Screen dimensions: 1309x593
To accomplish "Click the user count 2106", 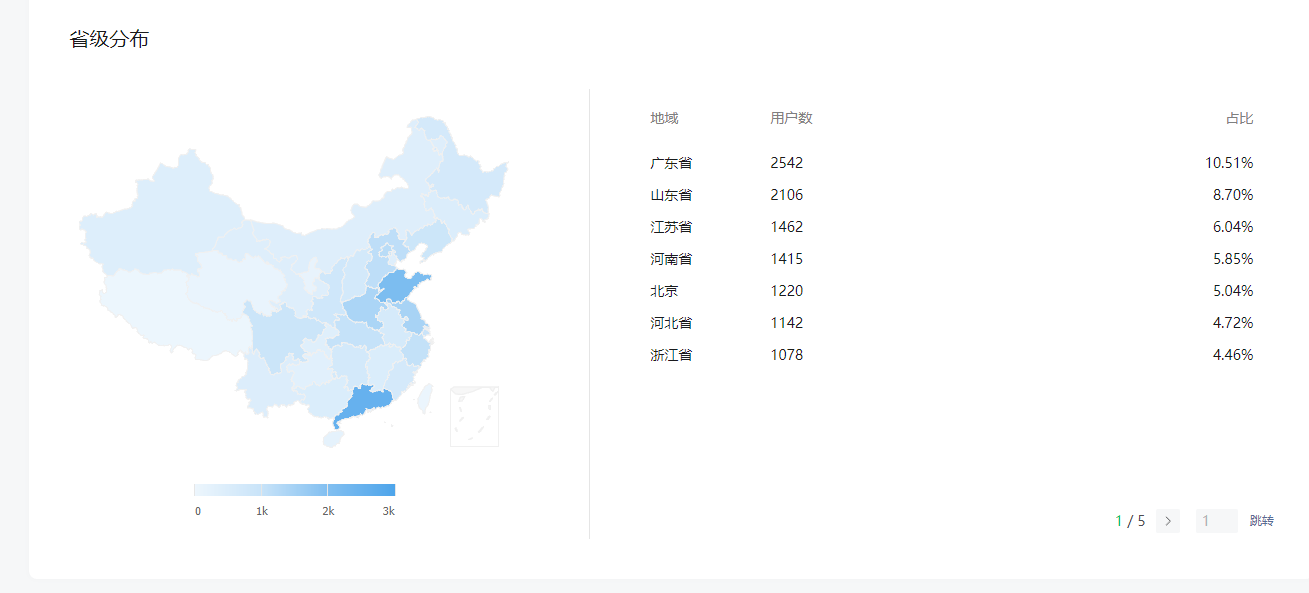I will tap(787, 195).
